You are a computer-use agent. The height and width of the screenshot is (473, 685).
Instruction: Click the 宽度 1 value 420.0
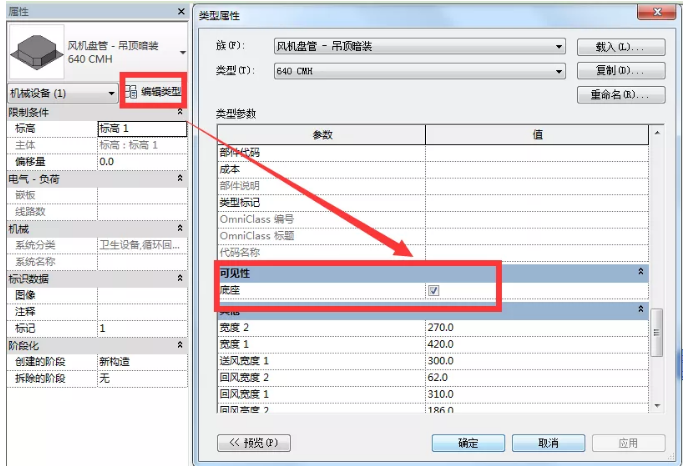coord(537,344)
